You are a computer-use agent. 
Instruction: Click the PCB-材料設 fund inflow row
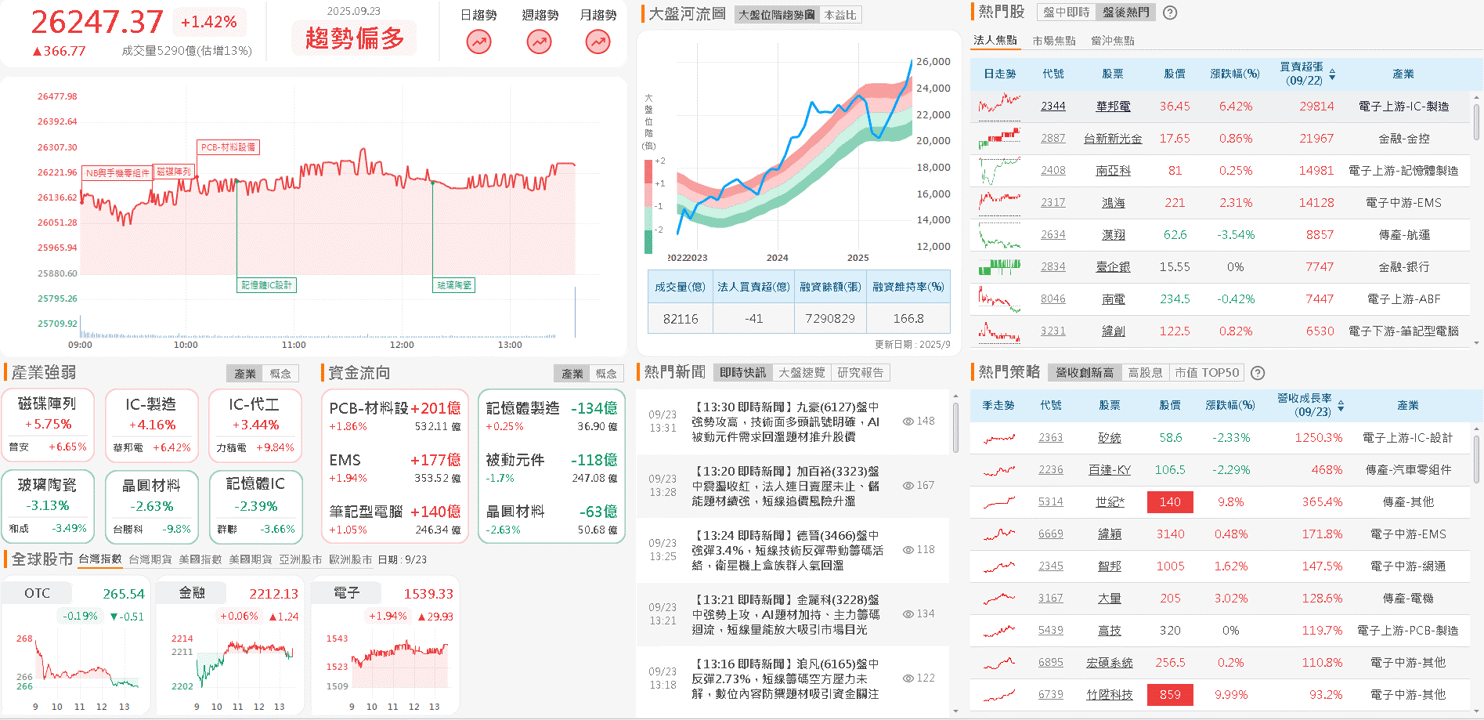(x=395, y=417)
